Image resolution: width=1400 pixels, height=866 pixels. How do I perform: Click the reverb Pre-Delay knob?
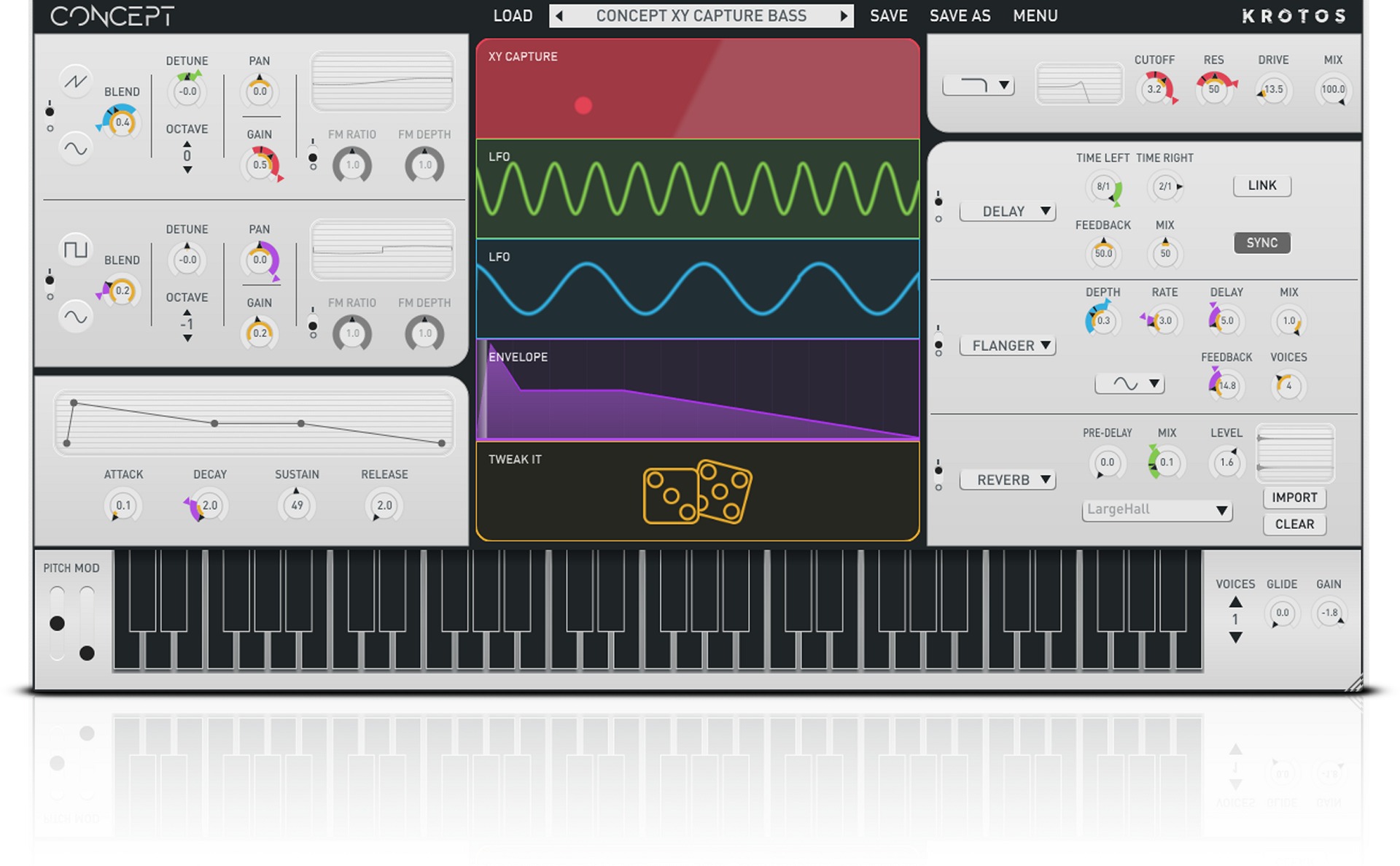[x=1107, y=463]
